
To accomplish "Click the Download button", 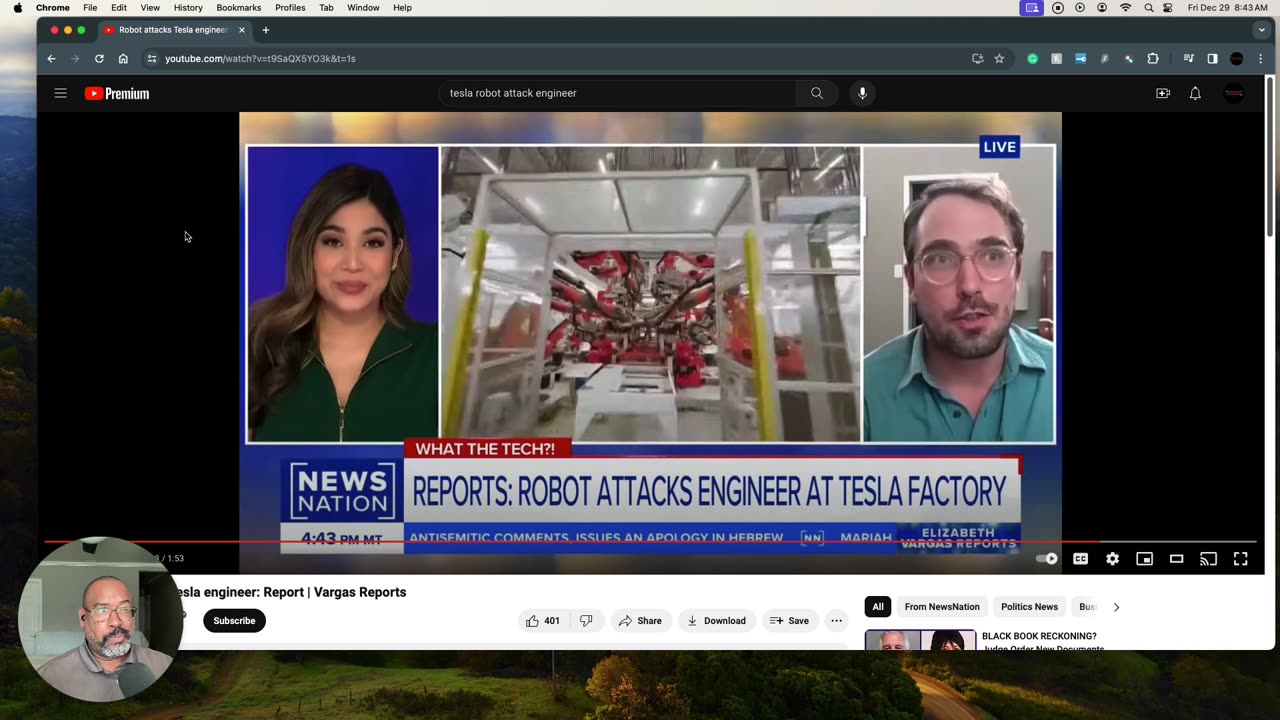I will click(716, 621).
